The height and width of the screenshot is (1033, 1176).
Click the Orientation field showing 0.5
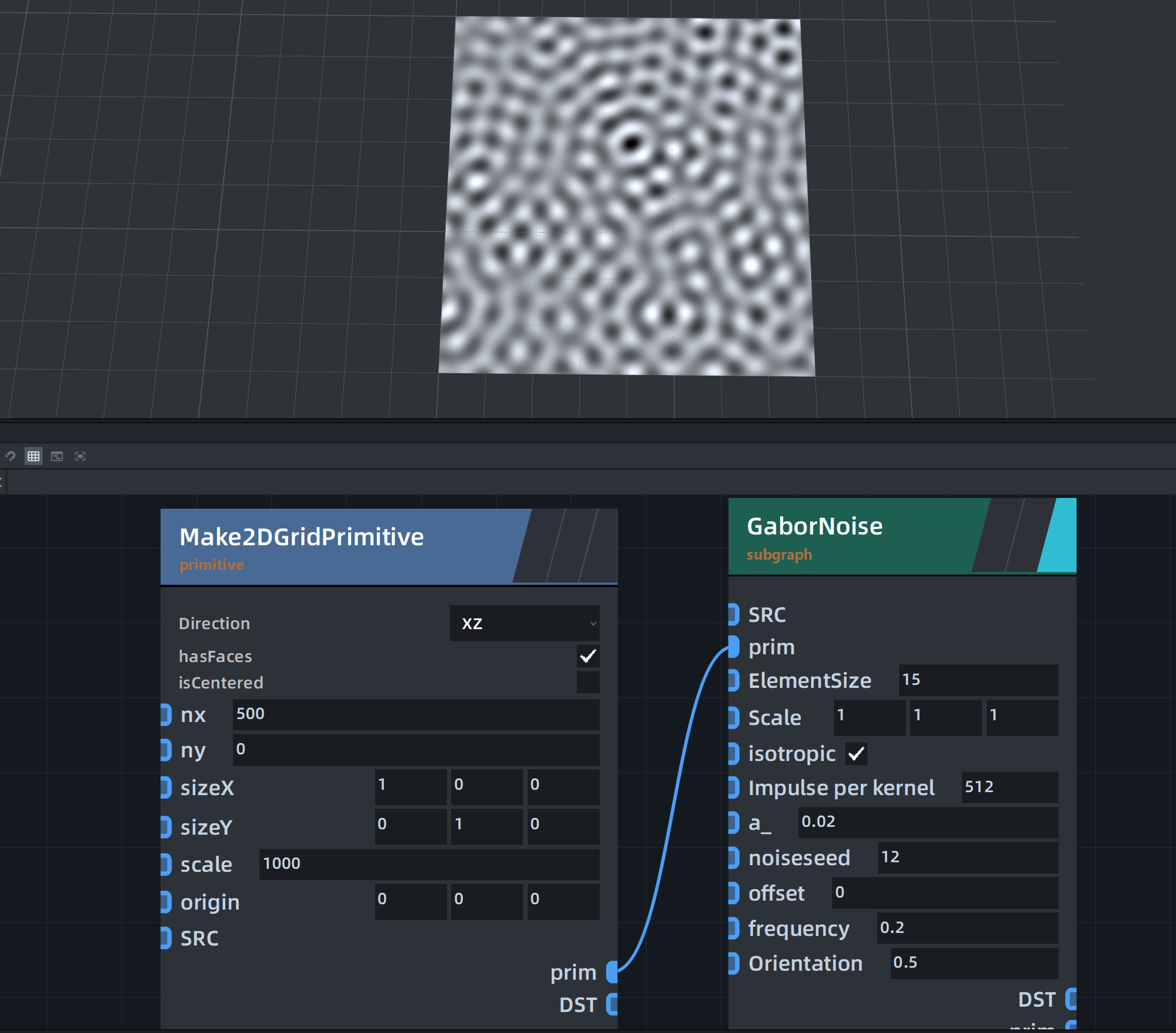(x=974, y=963)
